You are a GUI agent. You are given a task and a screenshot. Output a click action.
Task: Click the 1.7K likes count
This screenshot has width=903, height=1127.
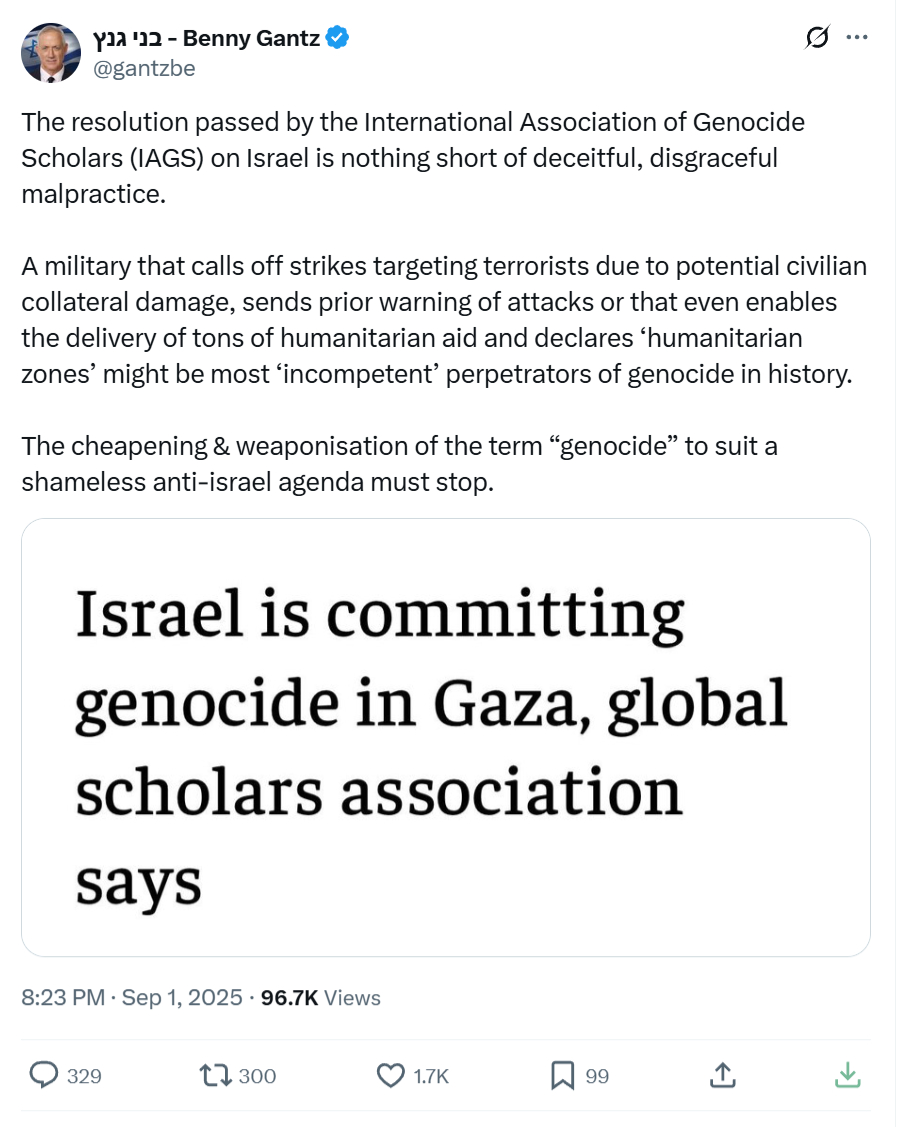coord(432,1076)
